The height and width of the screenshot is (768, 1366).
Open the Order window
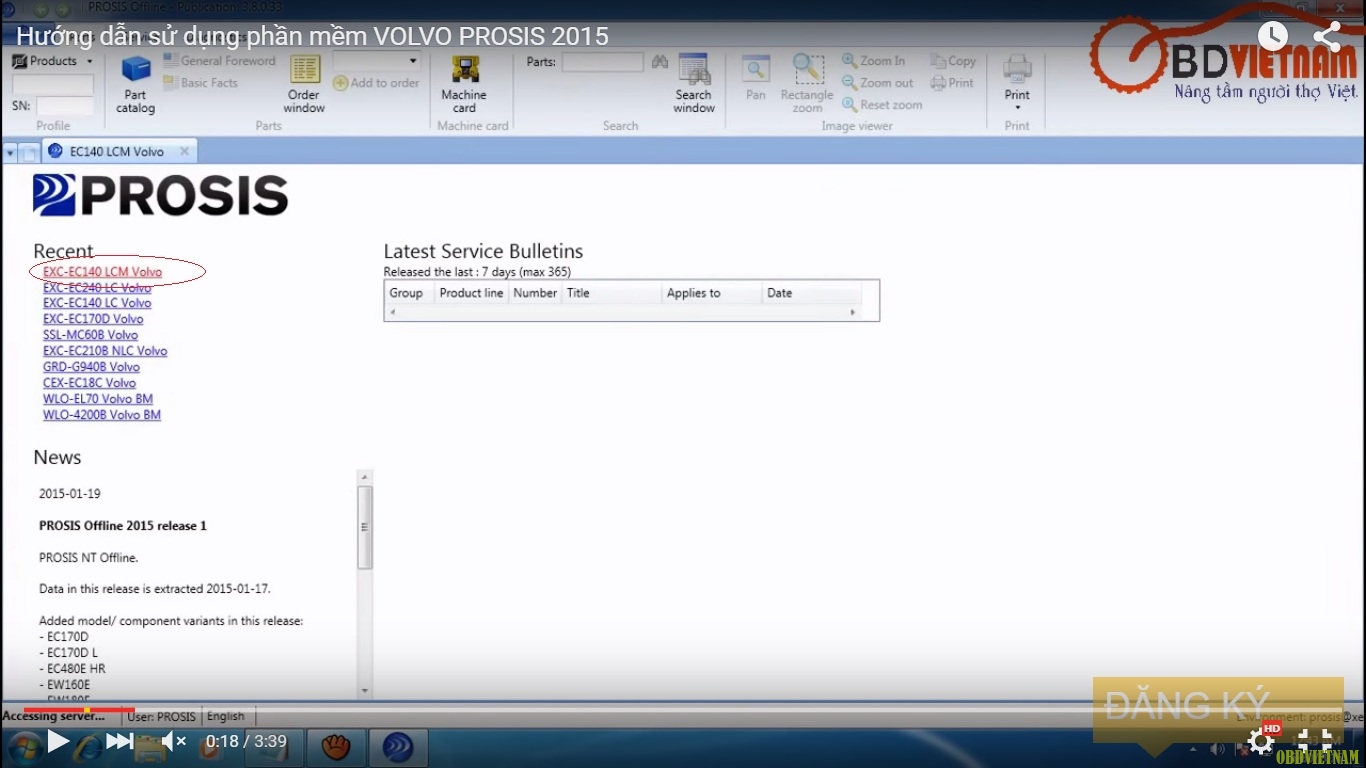[304, 84]
